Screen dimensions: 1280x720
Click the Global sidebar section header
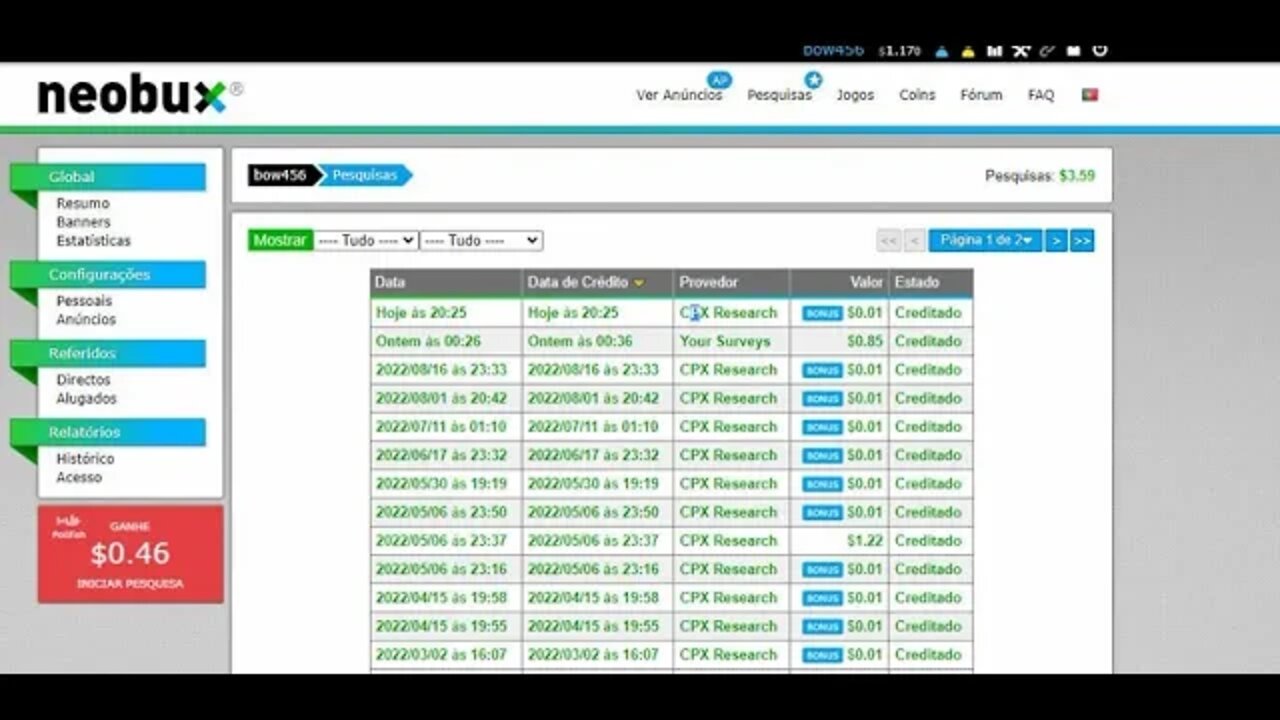108,177
